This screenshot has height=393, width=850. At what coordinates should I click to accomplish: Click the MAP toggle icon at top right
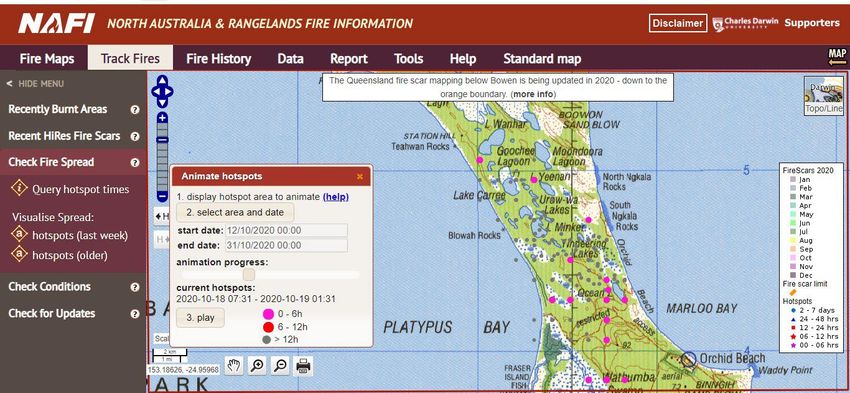click(x=837, y=57)
